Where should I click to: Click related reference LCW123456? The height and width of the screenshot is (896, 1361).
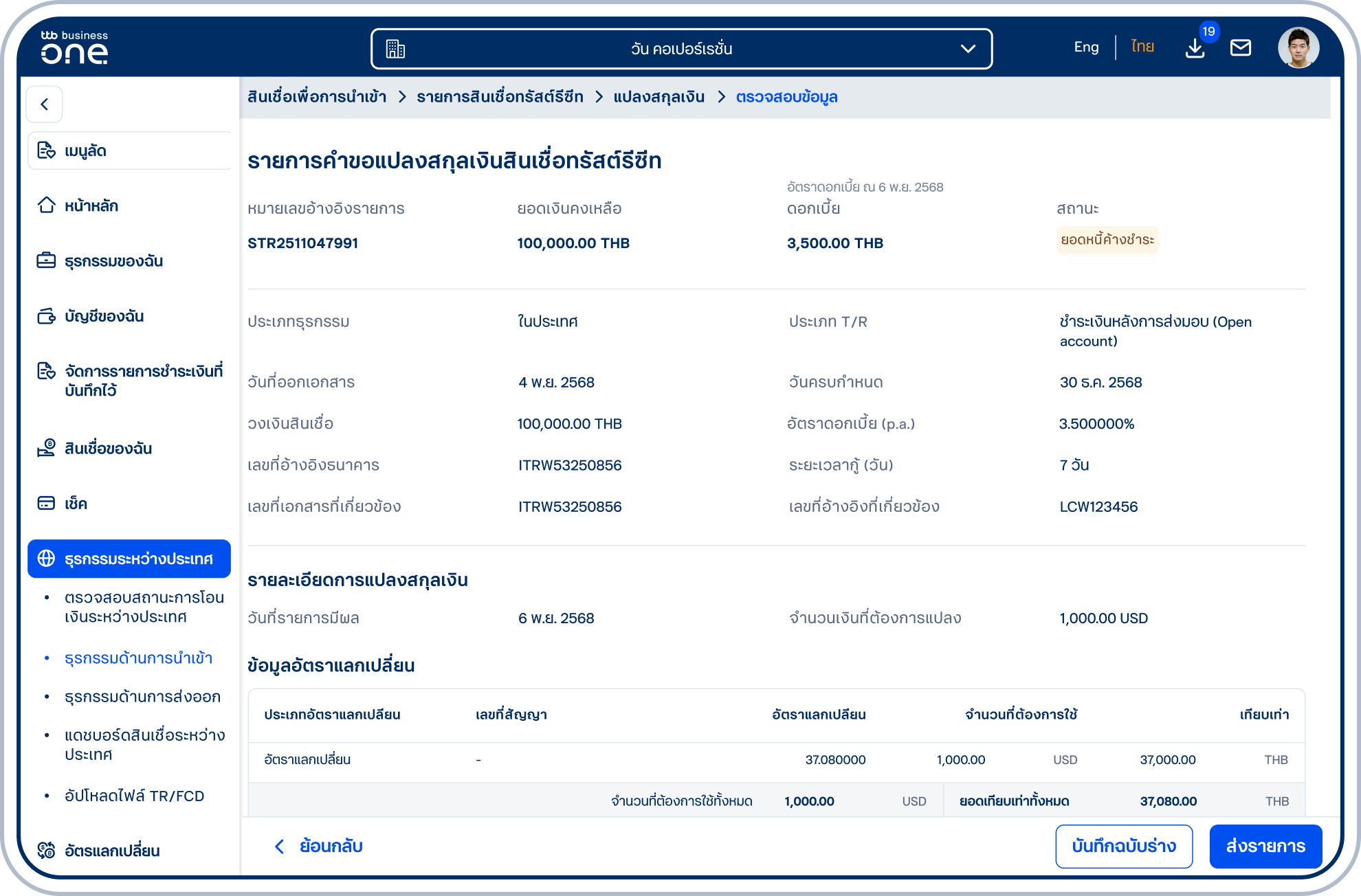[1098, 507]
